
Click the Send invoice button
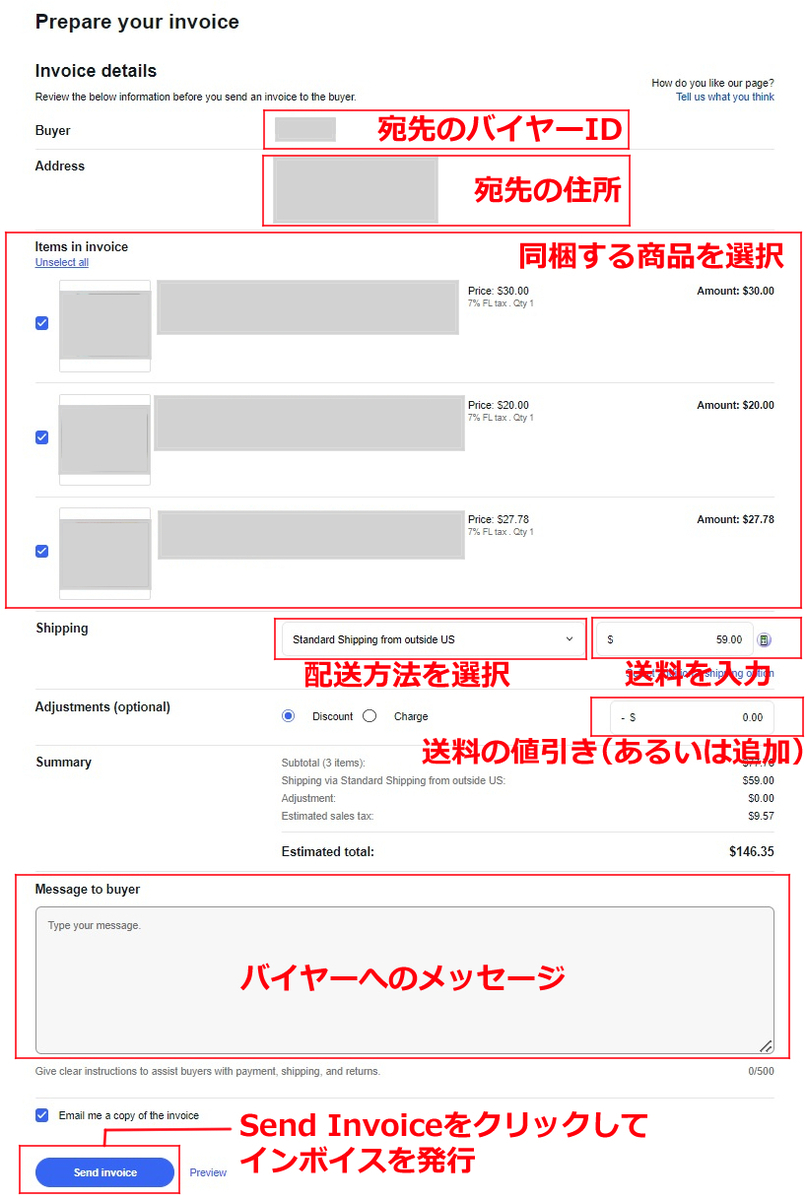click(x=103, y=1172)
